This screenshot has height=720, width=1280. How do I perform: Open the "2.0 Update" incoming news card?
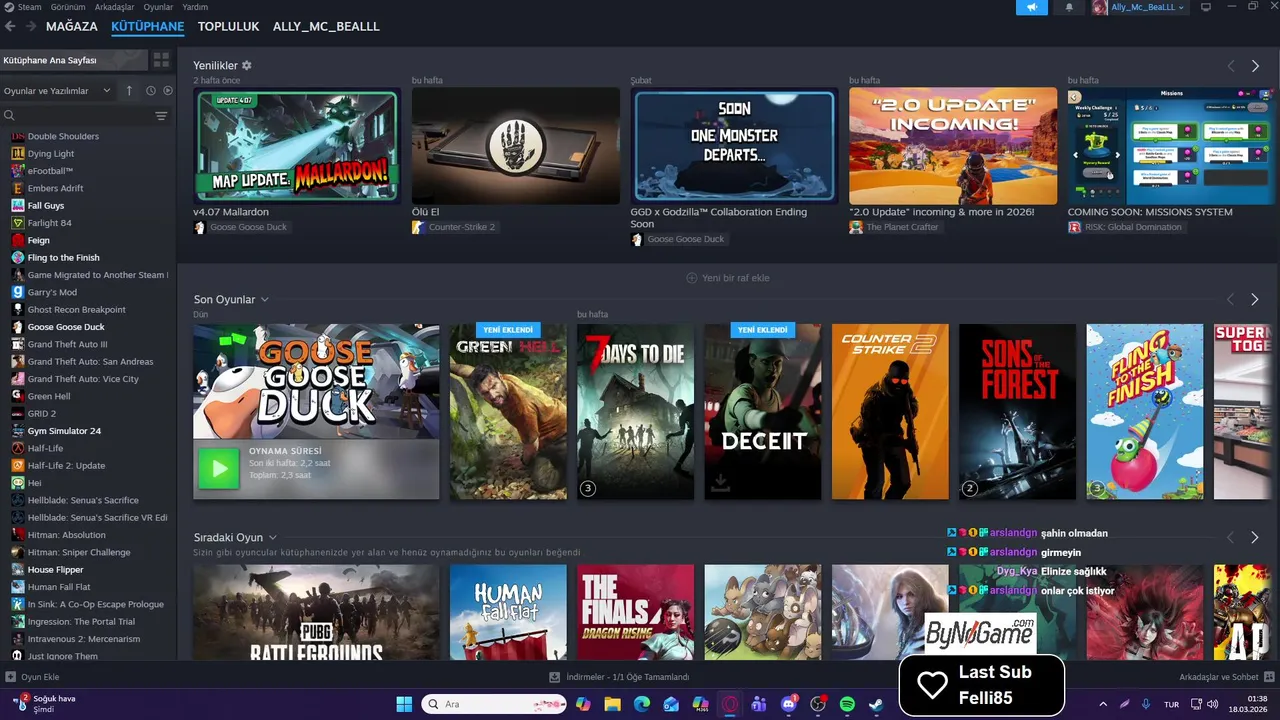(953, 146)
